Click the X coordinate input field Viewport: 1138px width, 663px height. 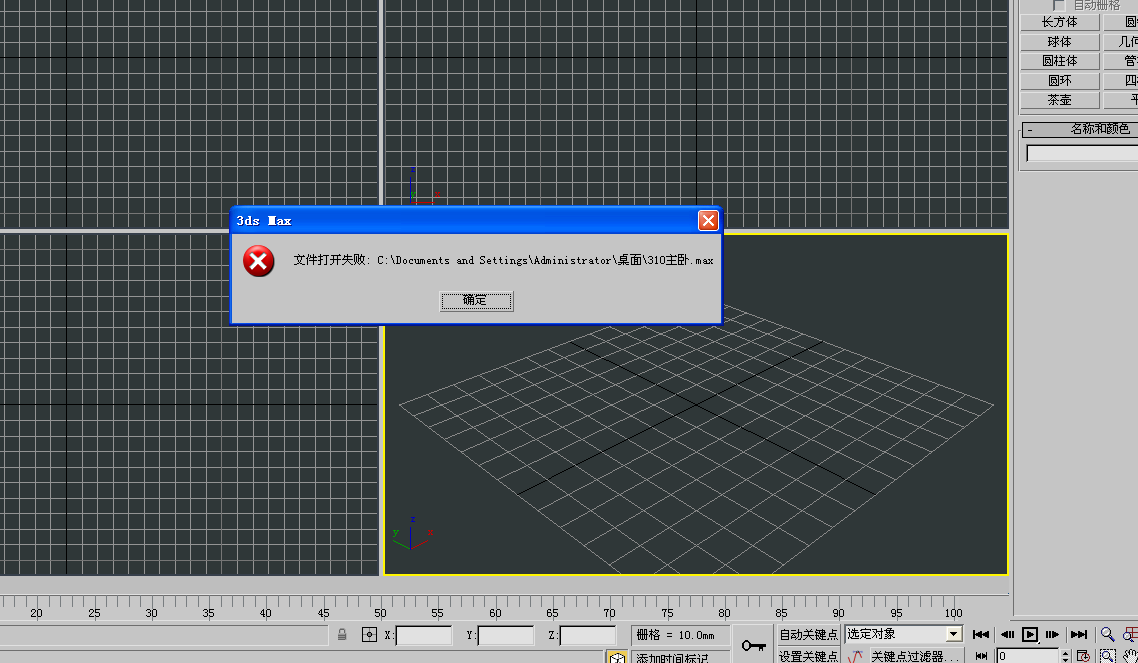click(x=424, y=635)
